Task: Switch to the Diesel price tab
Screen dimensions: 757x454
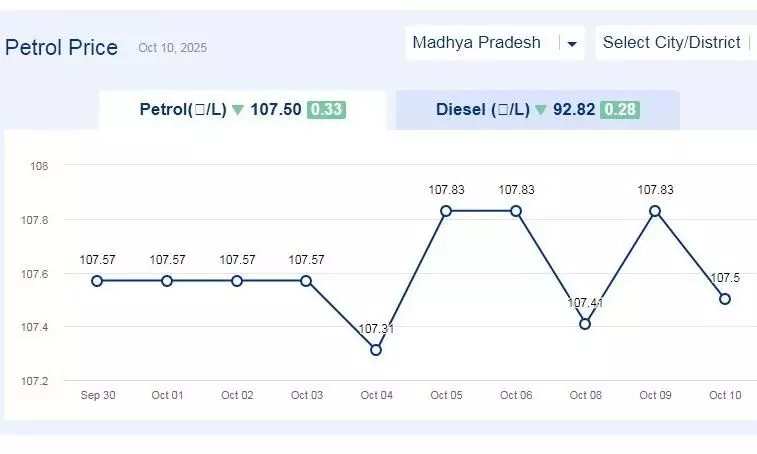Action: (537, 110)
